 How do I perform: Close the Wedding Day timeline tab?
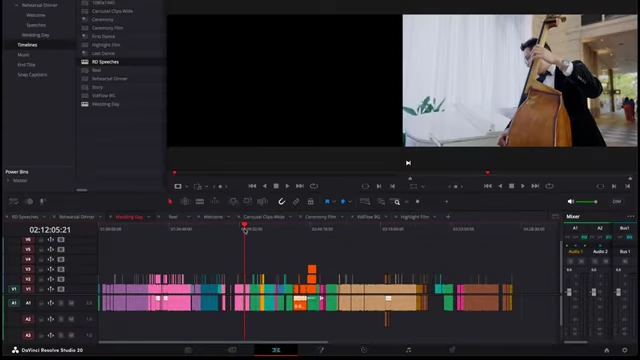pos(110,217)
